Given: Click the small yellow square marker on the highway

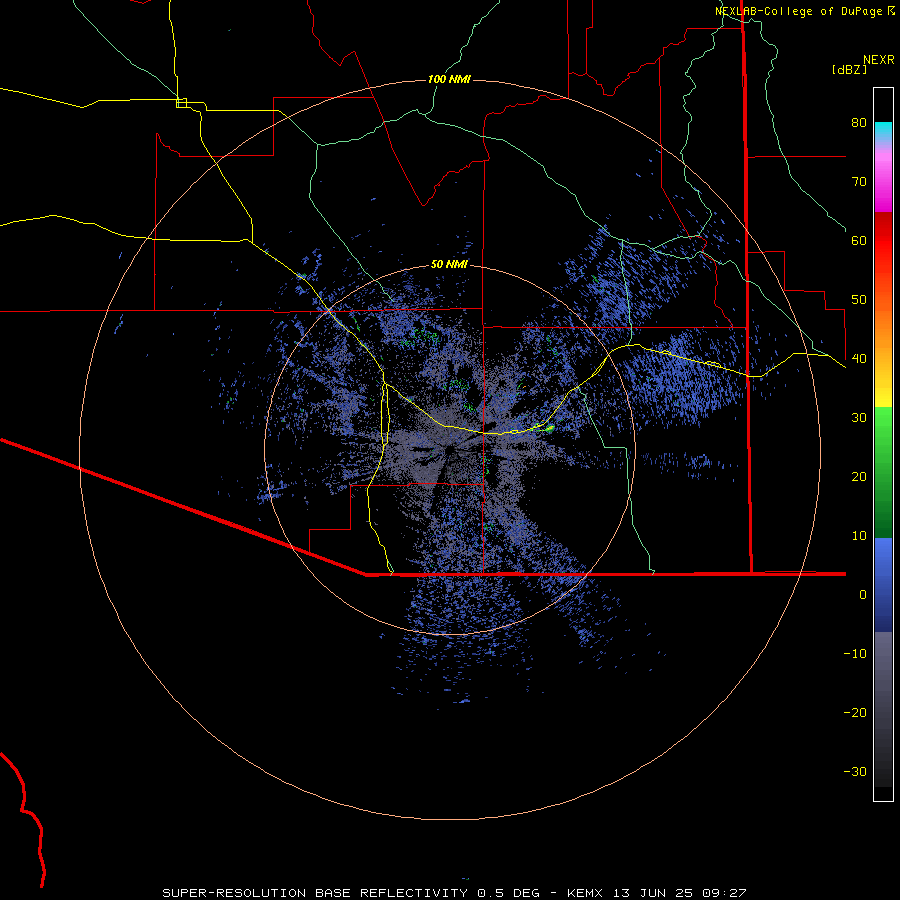Looking at the screenshot, I should point(181,103).
